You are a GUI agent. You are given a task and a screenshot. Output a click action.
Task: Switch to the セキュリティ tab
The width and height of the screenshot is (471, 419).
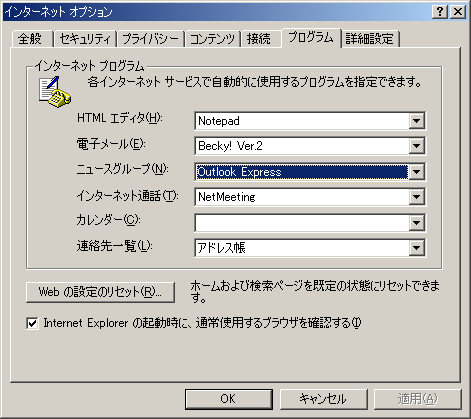(85, 39)
